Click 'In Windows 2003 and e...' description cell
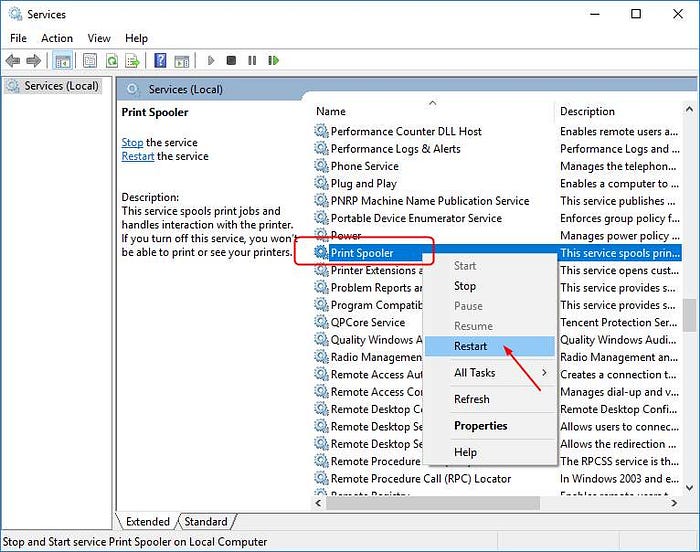The width and height of the screenshot is (700, 552). (x=619, y=479)
